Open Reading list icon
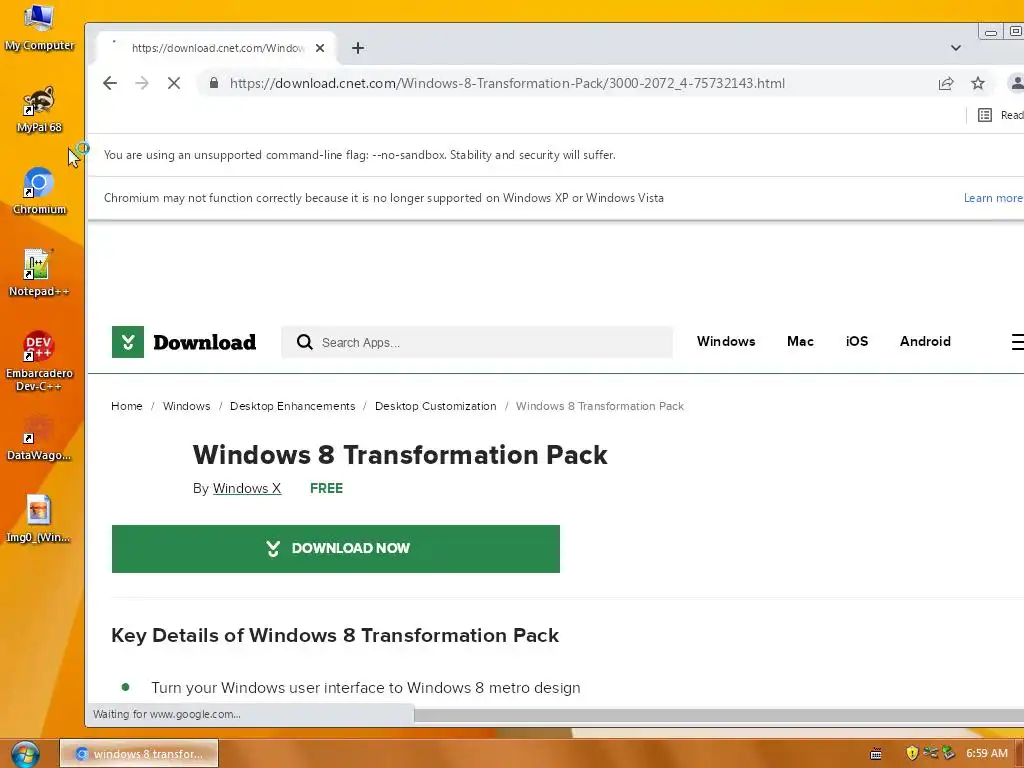This screenshot has width=1024, height=768. tap(985, 115)
